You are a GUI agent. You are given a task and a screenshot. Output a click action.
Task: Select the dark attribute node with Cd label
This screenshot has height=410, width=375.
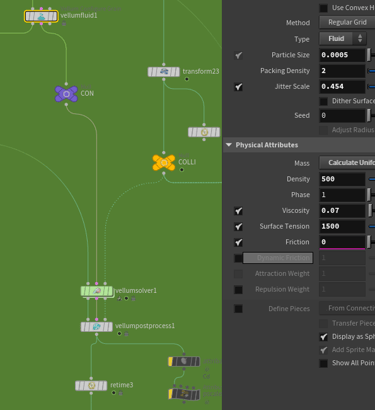coord(184,361)
